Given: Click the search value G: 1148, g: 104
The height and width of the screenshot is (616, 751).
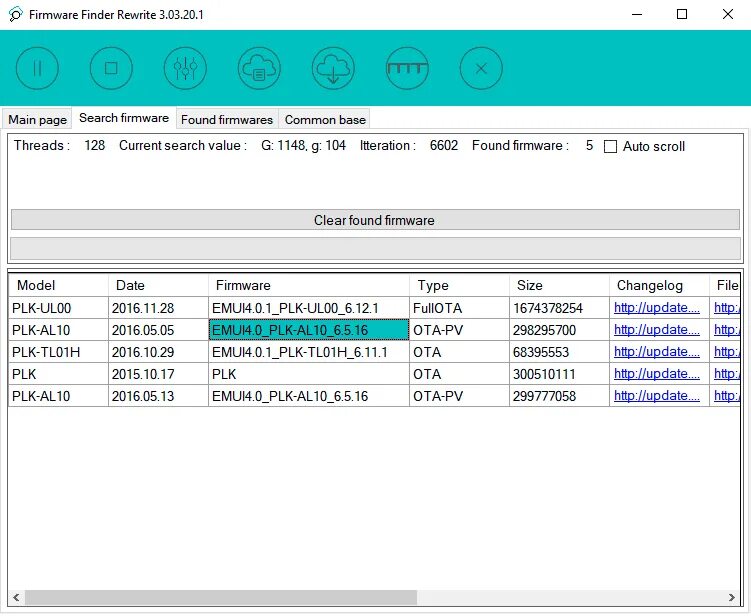Looking at the screenshot, I should (303, 146).
